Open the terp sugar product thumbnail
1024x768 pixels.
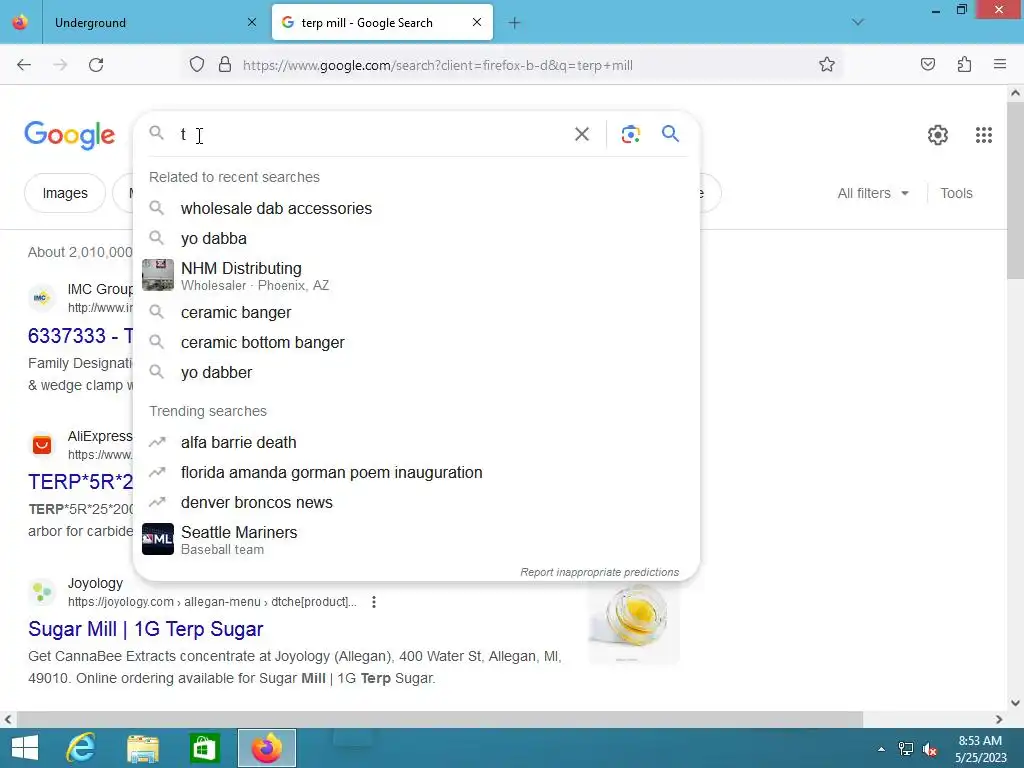click(633, 622)
